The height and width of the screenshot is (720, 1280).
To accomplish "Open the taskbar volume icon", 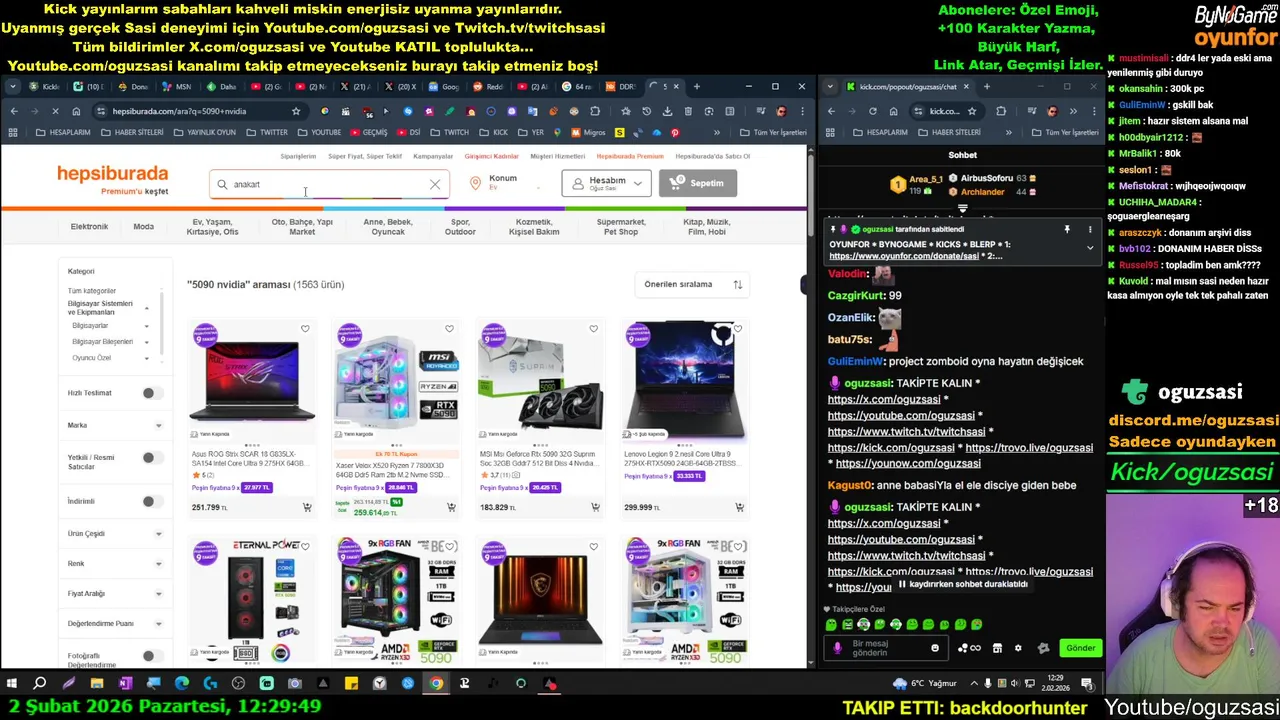I will click(1016, 684).
